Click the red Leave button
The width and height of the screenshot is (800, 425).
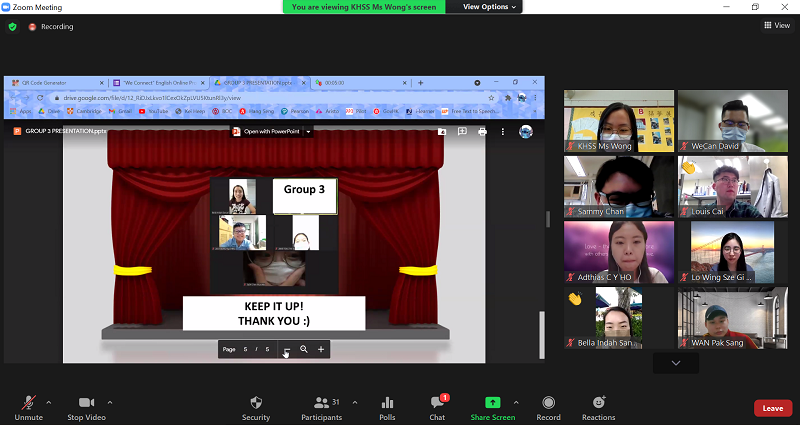772,408
